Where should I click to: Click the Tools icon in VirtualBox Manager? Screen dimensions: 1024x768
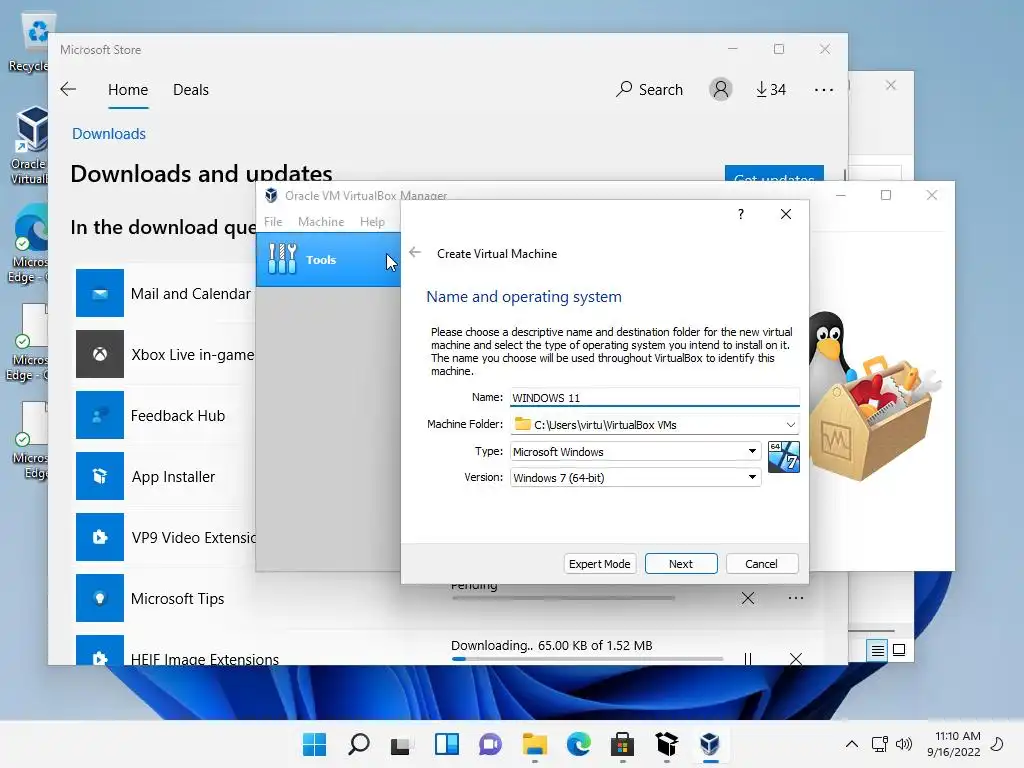[282, 259]
